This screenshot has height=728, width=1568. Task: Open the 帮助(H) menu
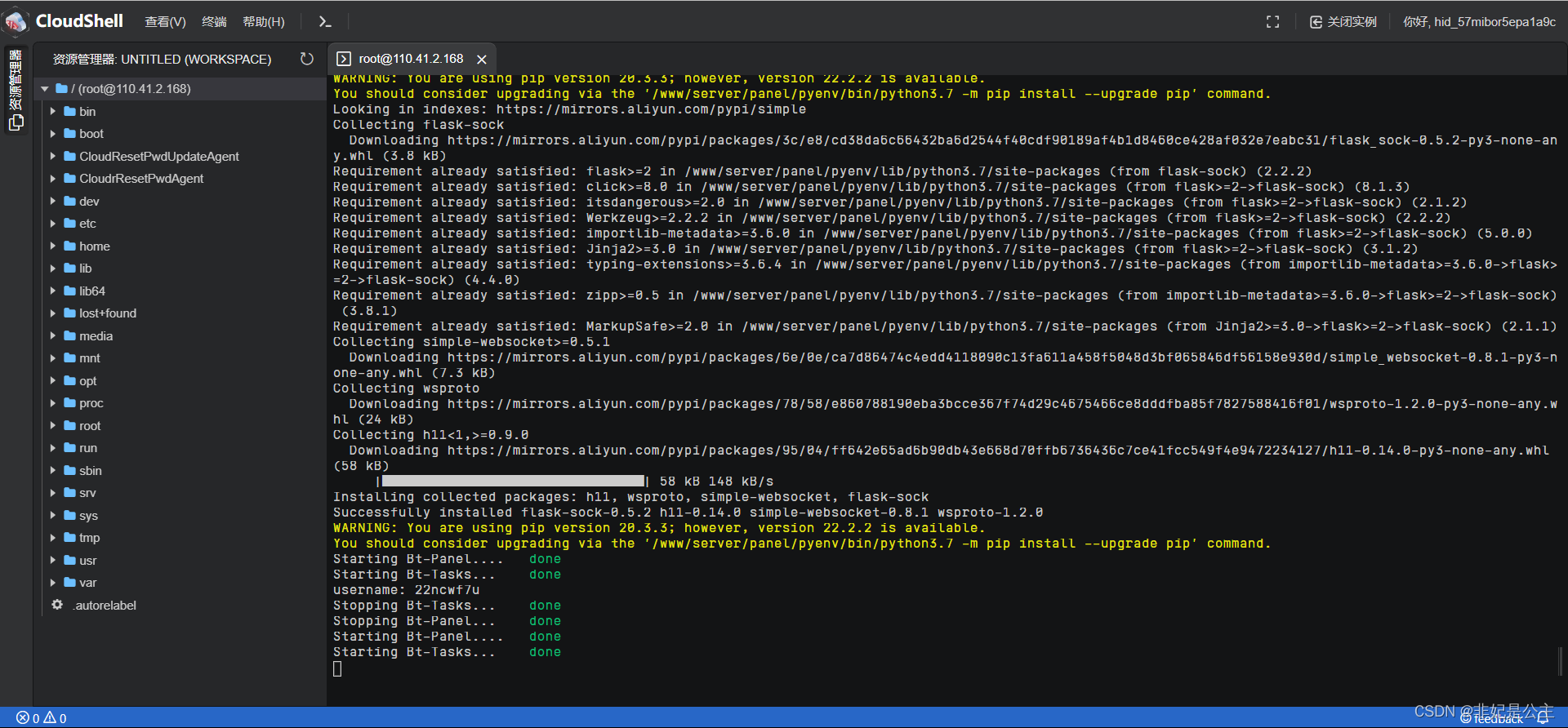coord(264,22)
